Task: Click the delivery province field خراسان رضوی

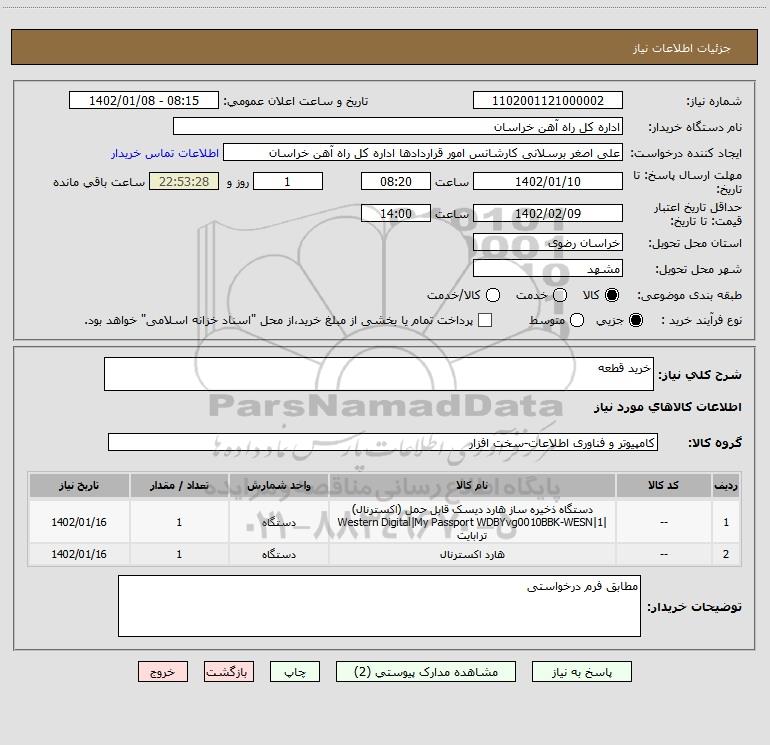Action: 548,242
